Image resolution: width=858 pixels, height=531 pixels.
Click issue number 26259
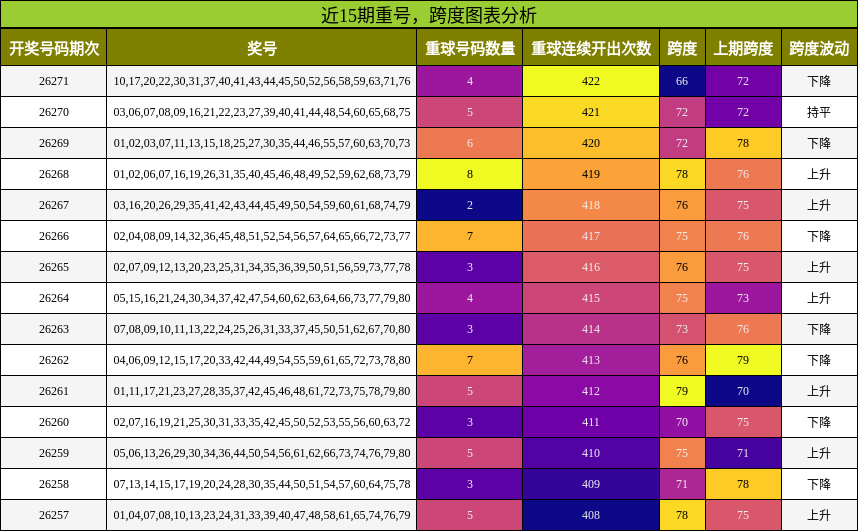(54, 453)
